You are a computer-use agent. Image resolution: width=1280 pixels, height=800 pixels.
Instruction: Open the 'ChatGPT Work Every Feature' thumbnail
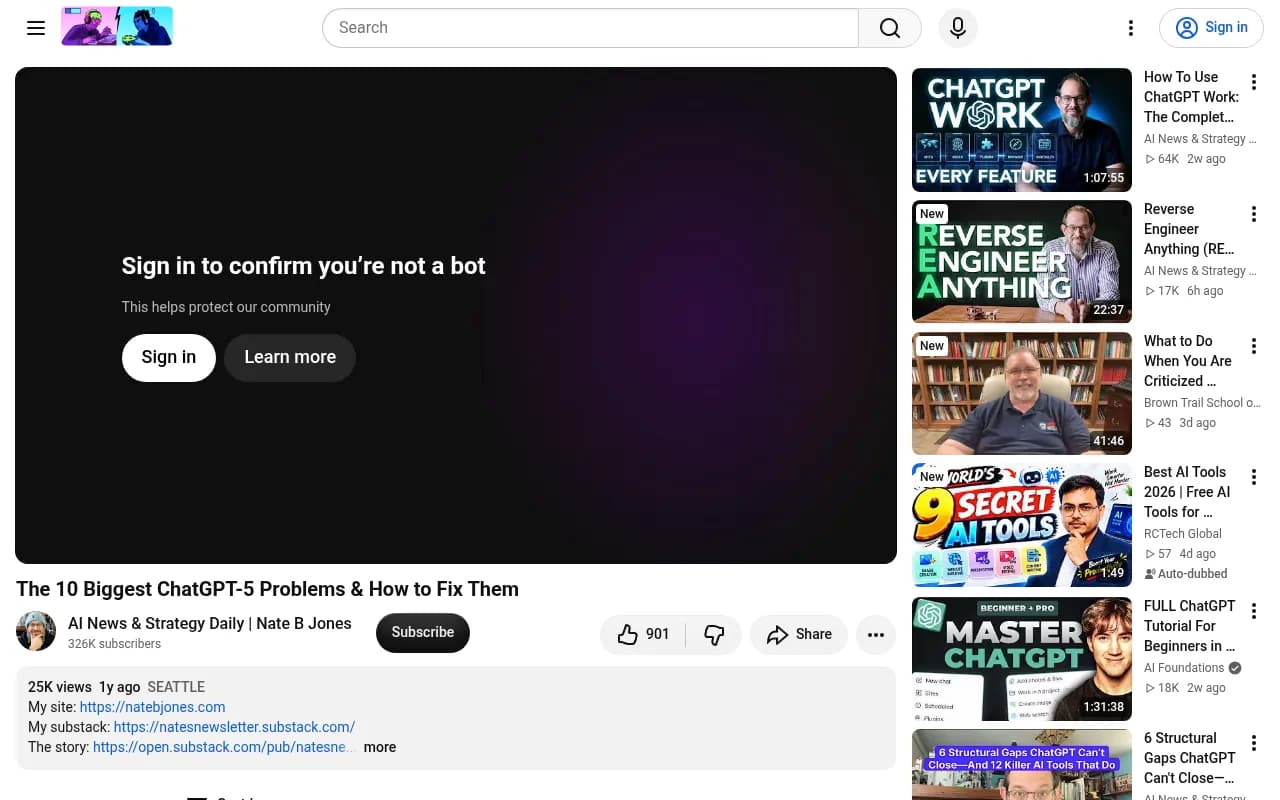click(x=1022, y=130)
